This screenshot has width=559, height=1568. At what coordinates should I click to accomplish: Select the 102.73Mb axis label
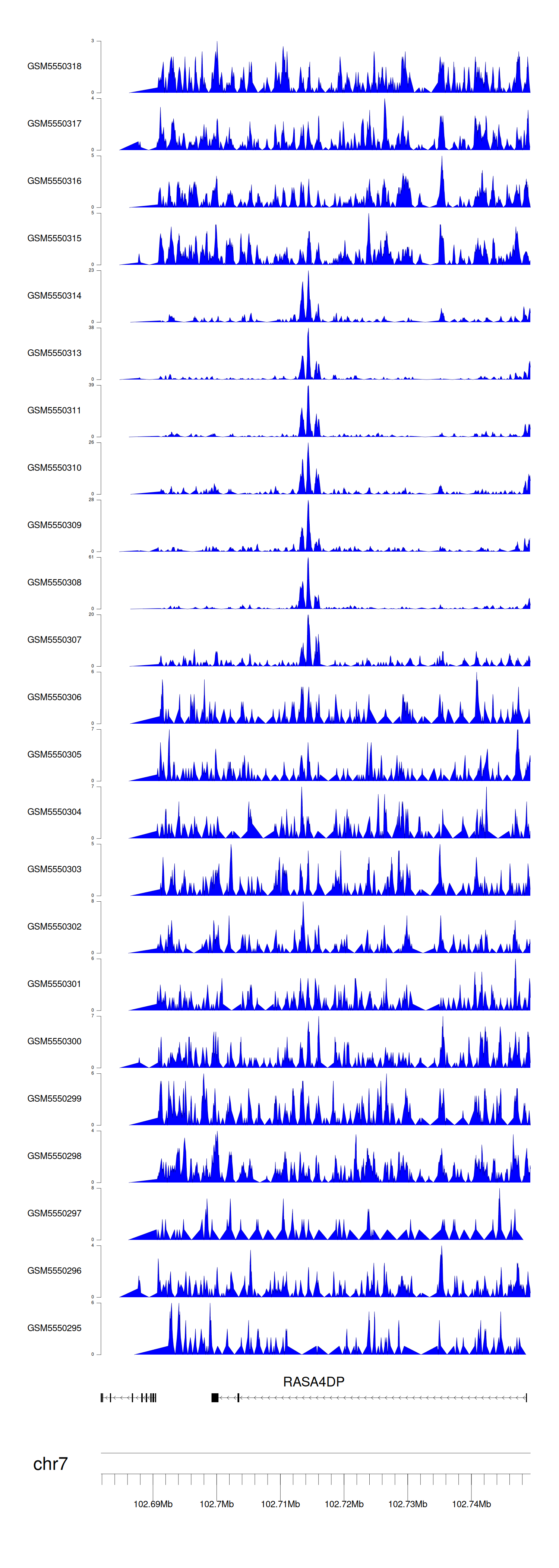[407, 1504]
